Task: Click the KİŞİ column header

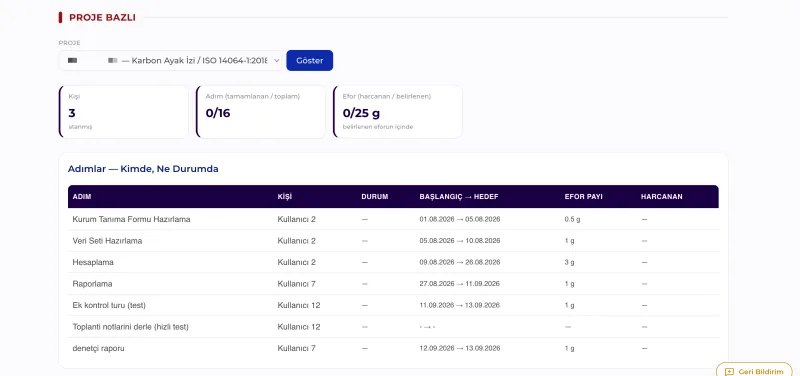Action: [285, 196]
